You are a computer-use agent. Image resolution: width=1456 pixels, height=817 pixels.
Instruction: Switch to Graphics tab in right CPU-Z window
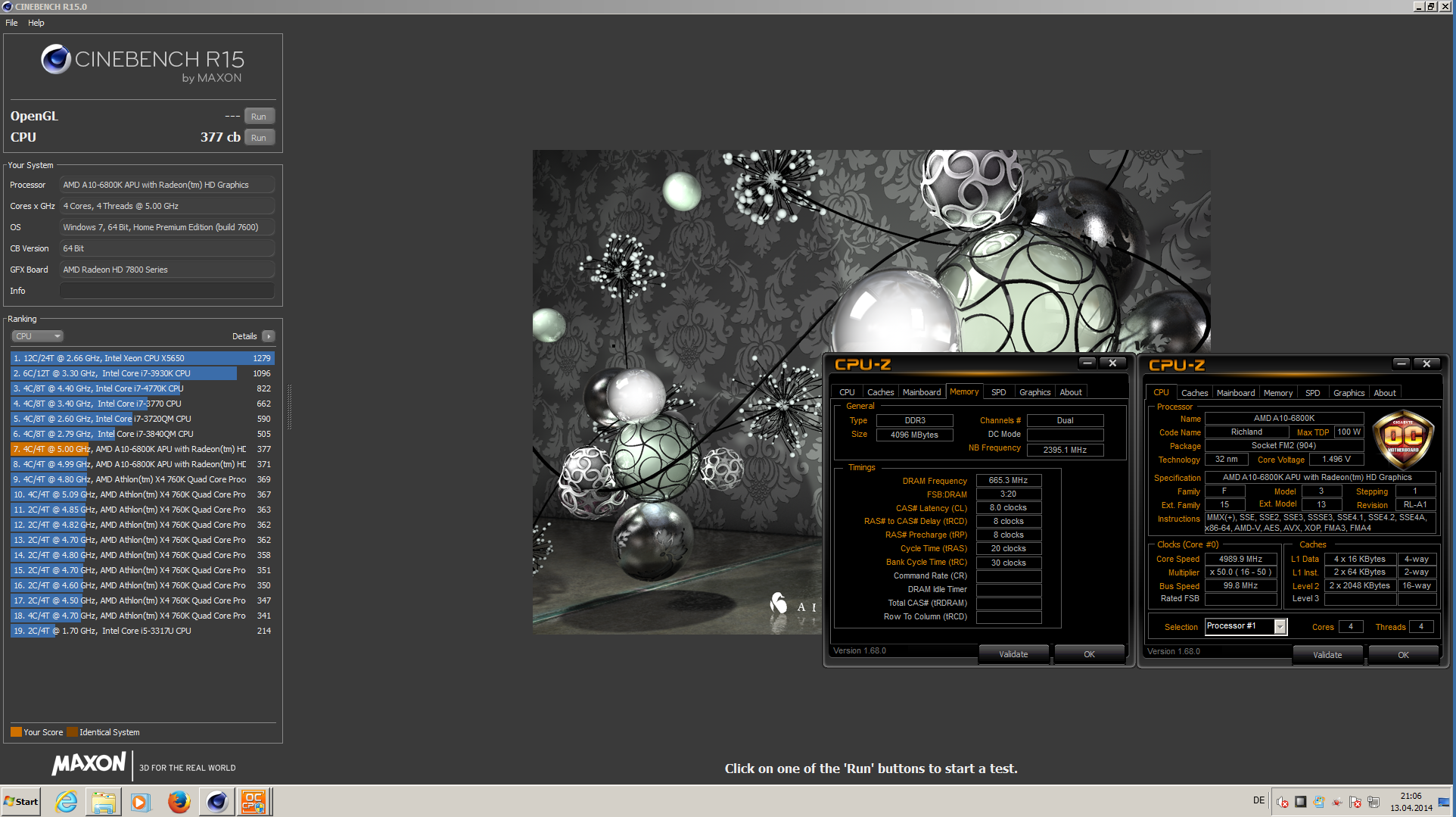1349,393
